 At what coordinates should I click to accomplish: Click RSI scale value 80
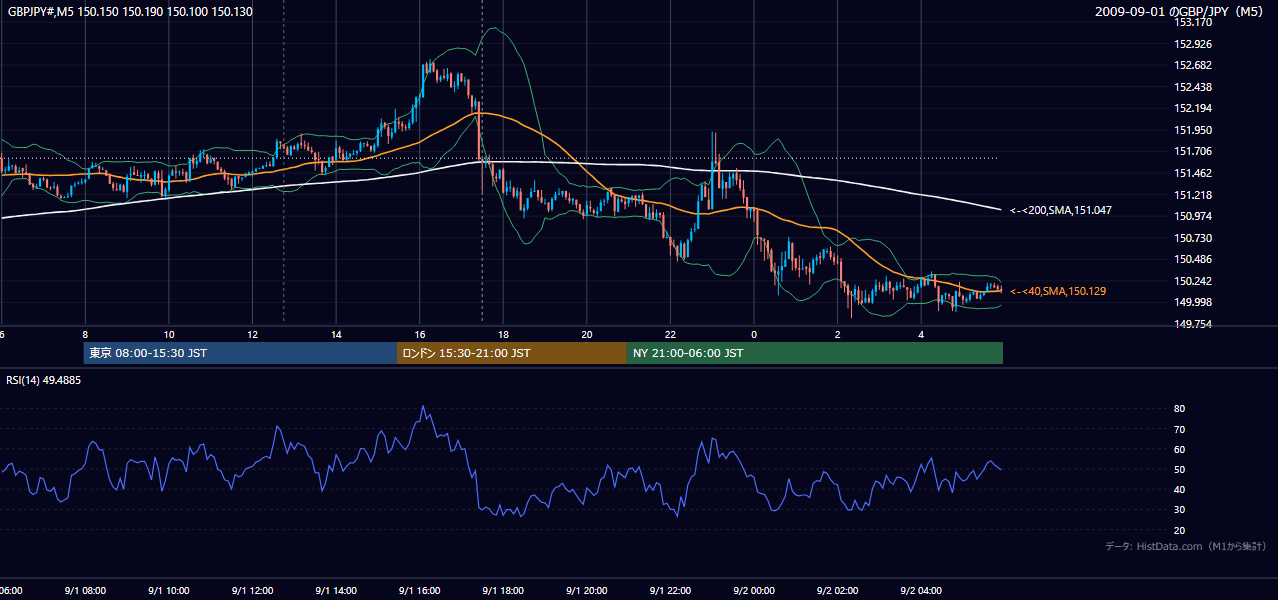1180,409
